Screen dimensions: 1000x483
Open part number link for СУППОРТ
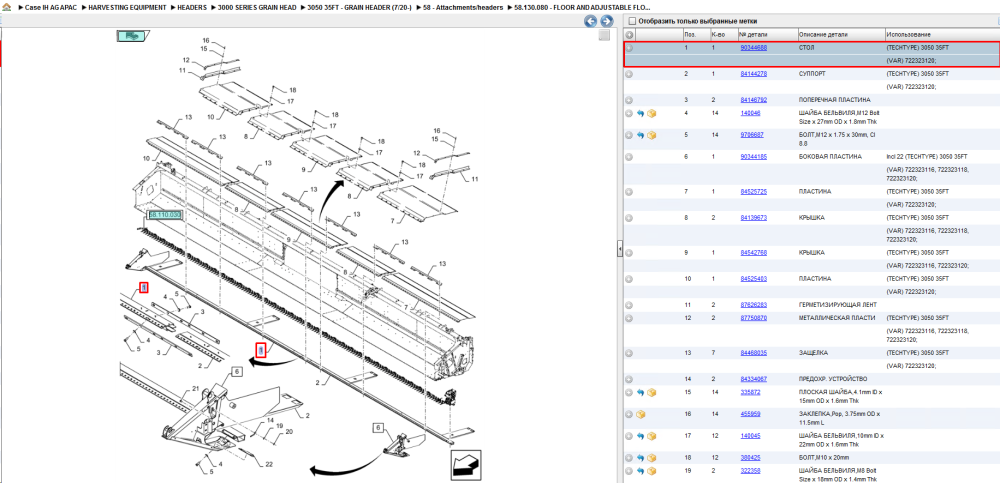[753, 74]
